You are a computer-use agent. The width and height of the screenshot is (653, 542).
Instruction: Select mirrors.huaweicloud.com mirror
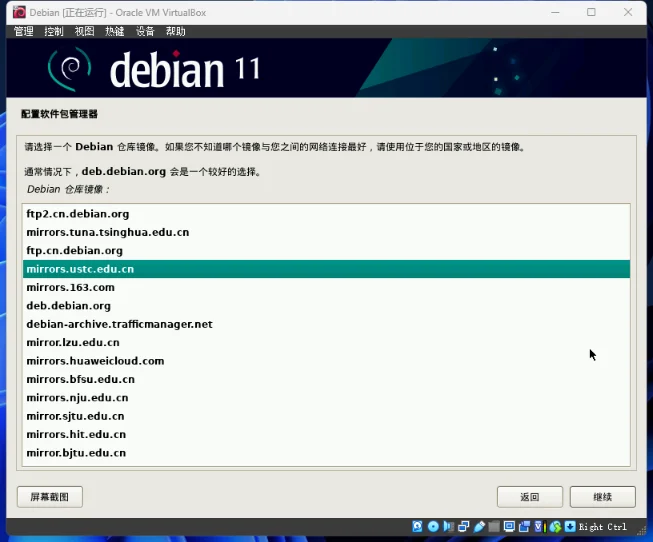[326, 361]
